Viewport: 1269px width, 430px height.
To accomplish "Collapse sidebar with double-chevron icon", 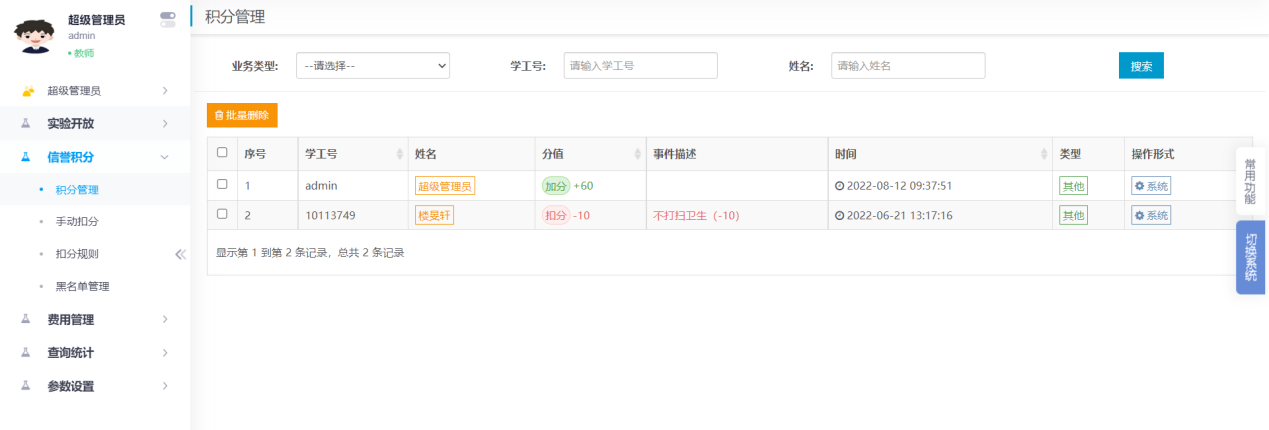I will click(180, 254).
